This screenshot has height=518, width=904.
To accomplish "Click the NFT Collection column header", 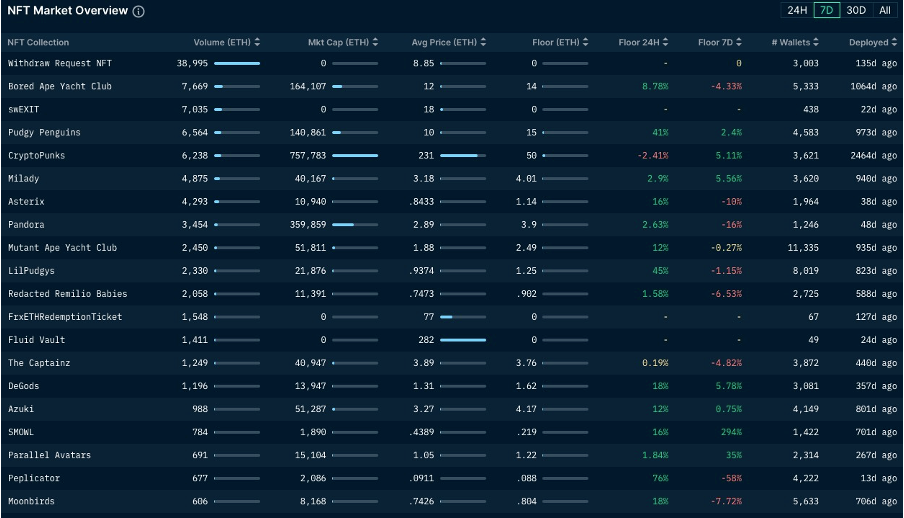I will [38, 42].
